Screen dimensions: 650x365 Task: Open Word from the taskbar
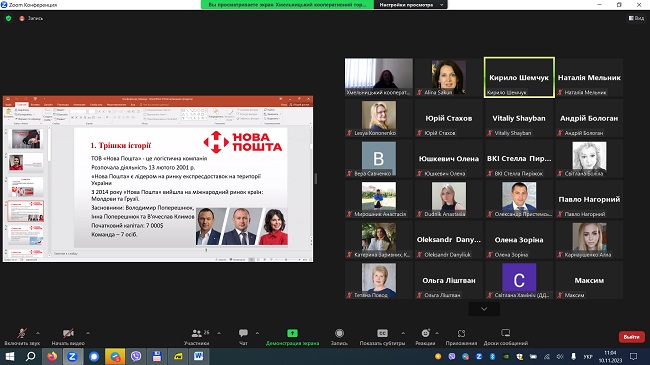(x=199, y=356)
